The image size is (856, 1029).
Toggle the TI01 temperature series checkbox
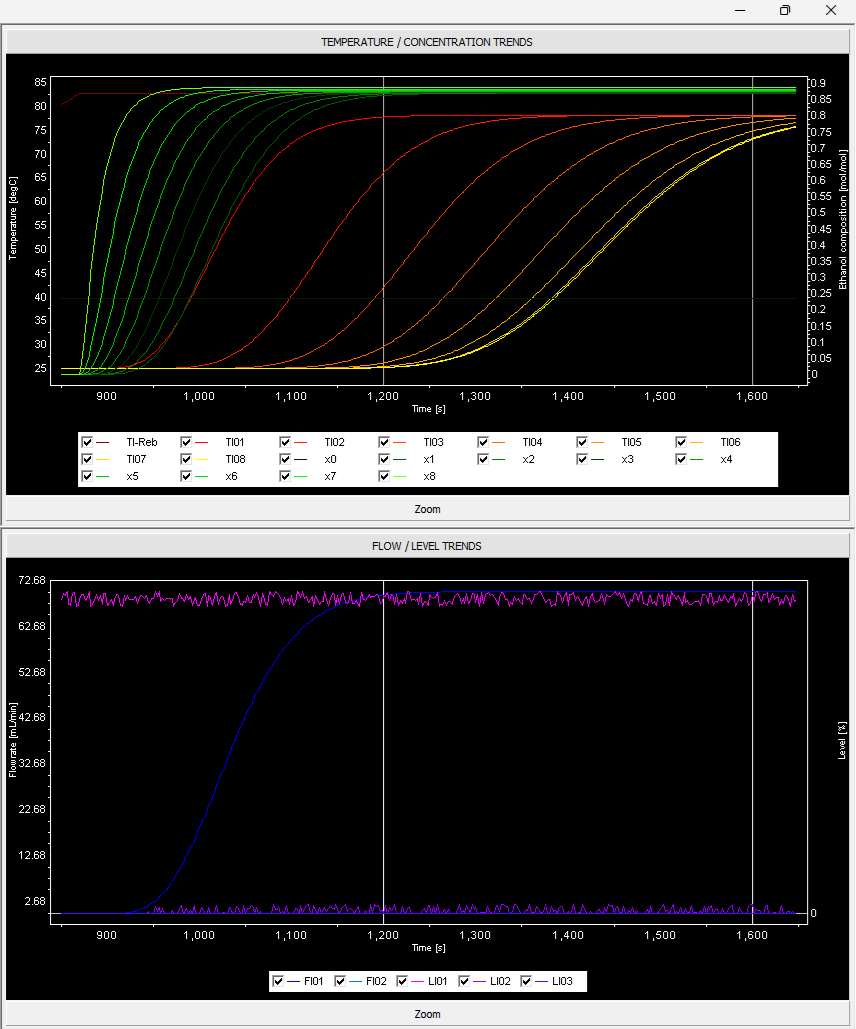click(x=187, y=441)
